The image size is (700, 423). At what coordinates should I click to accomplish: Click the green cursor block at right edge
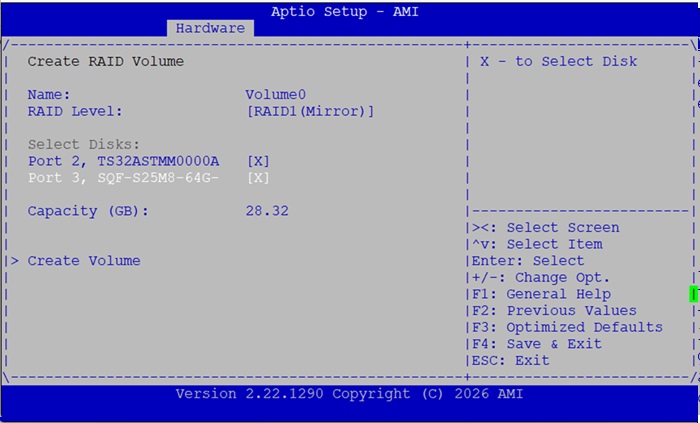point(693,294)
